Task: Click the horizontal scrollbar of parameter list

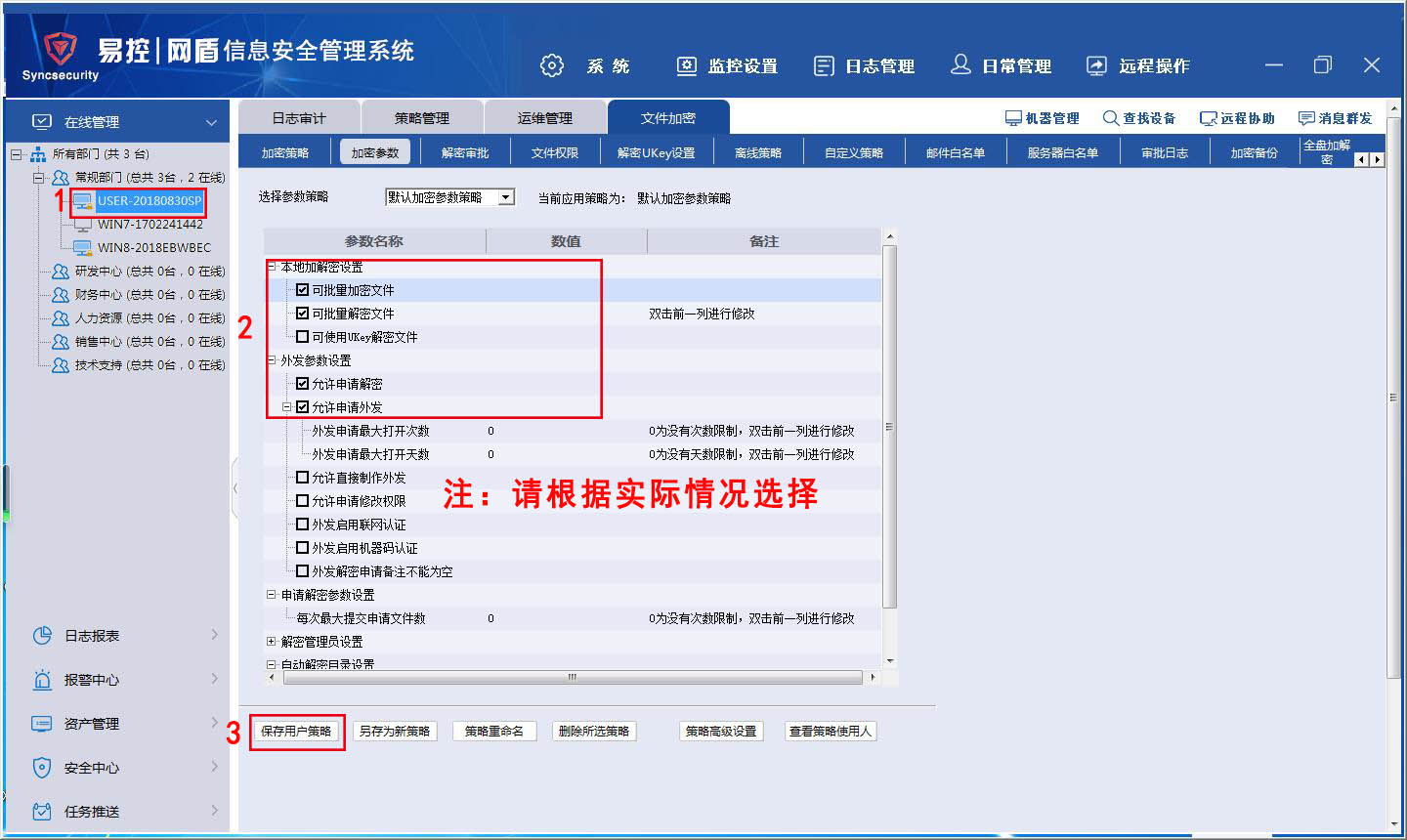Action: [572, 677]
